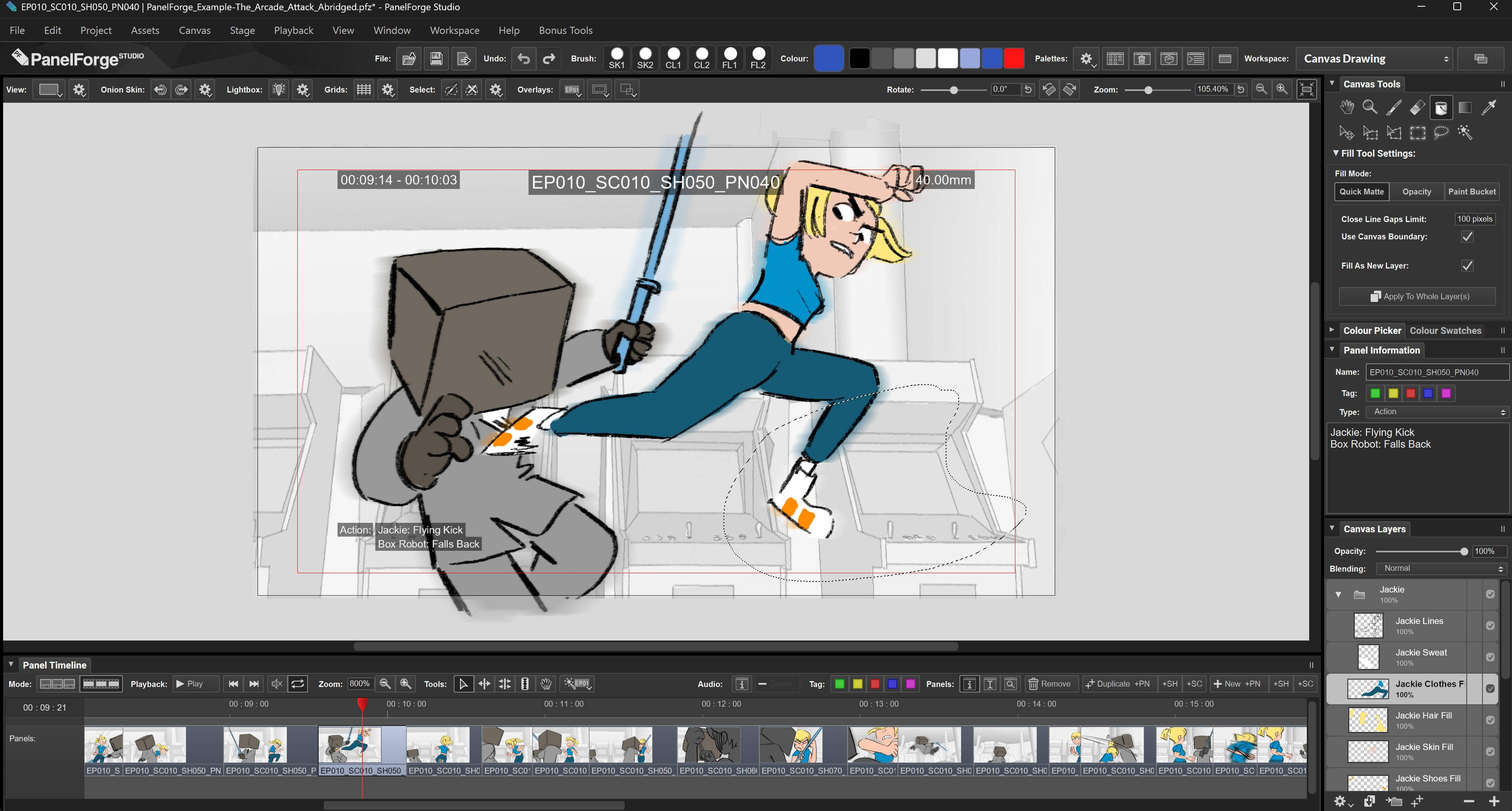
Task: Click the Redo arrow icon
Action: (549, 59)
